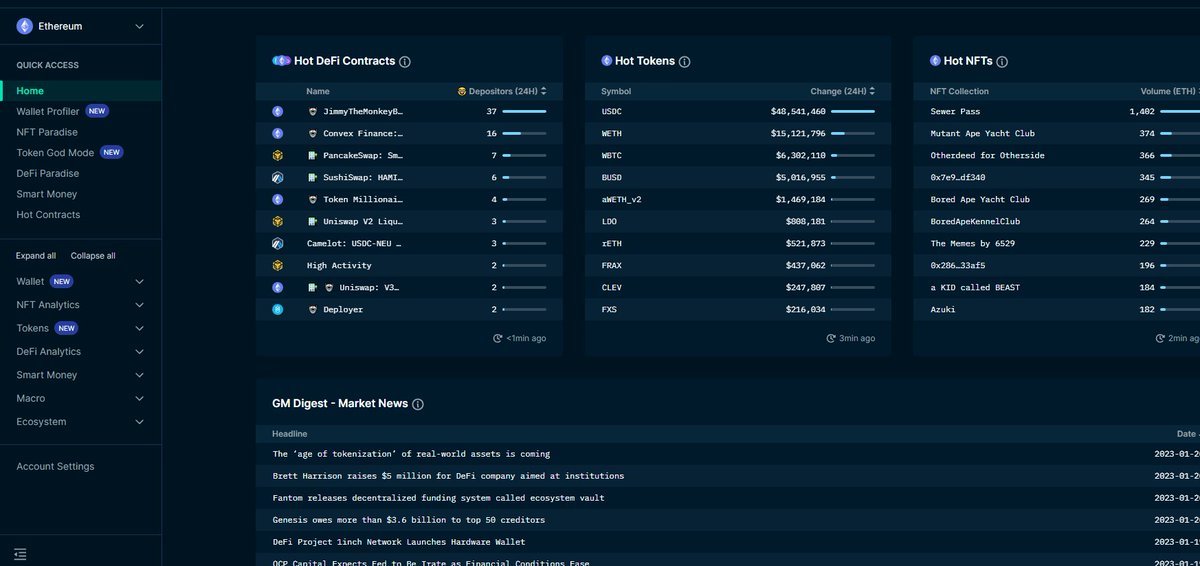
Task: Expand the NFT Analytics sidebar section
Action: click(x=139, y=305)
